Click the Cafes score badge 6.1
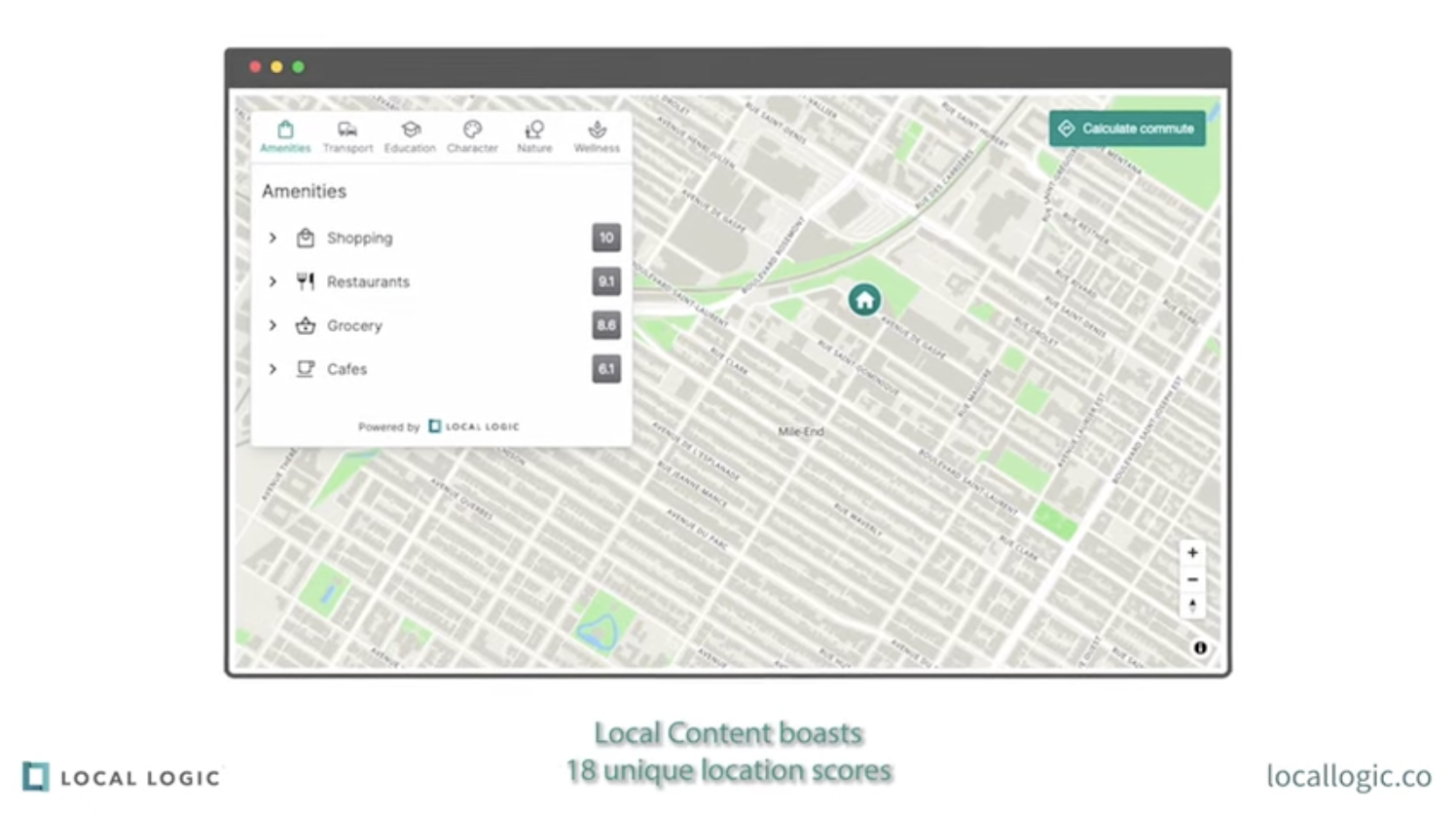1456x814 pixels. (606, 369)
